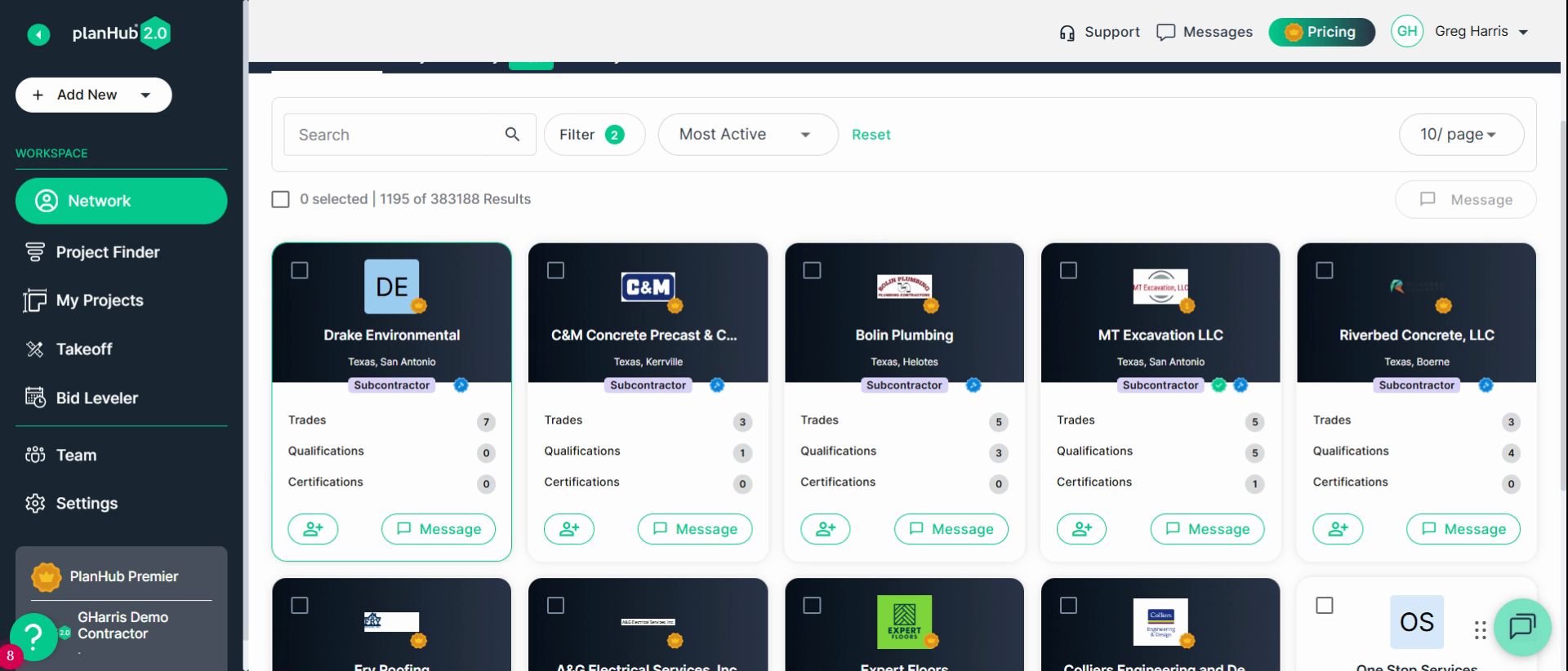Click Bolin Plumbing company logo
Viewport: 1568px width, 671px height.
(x=904, y=287)
